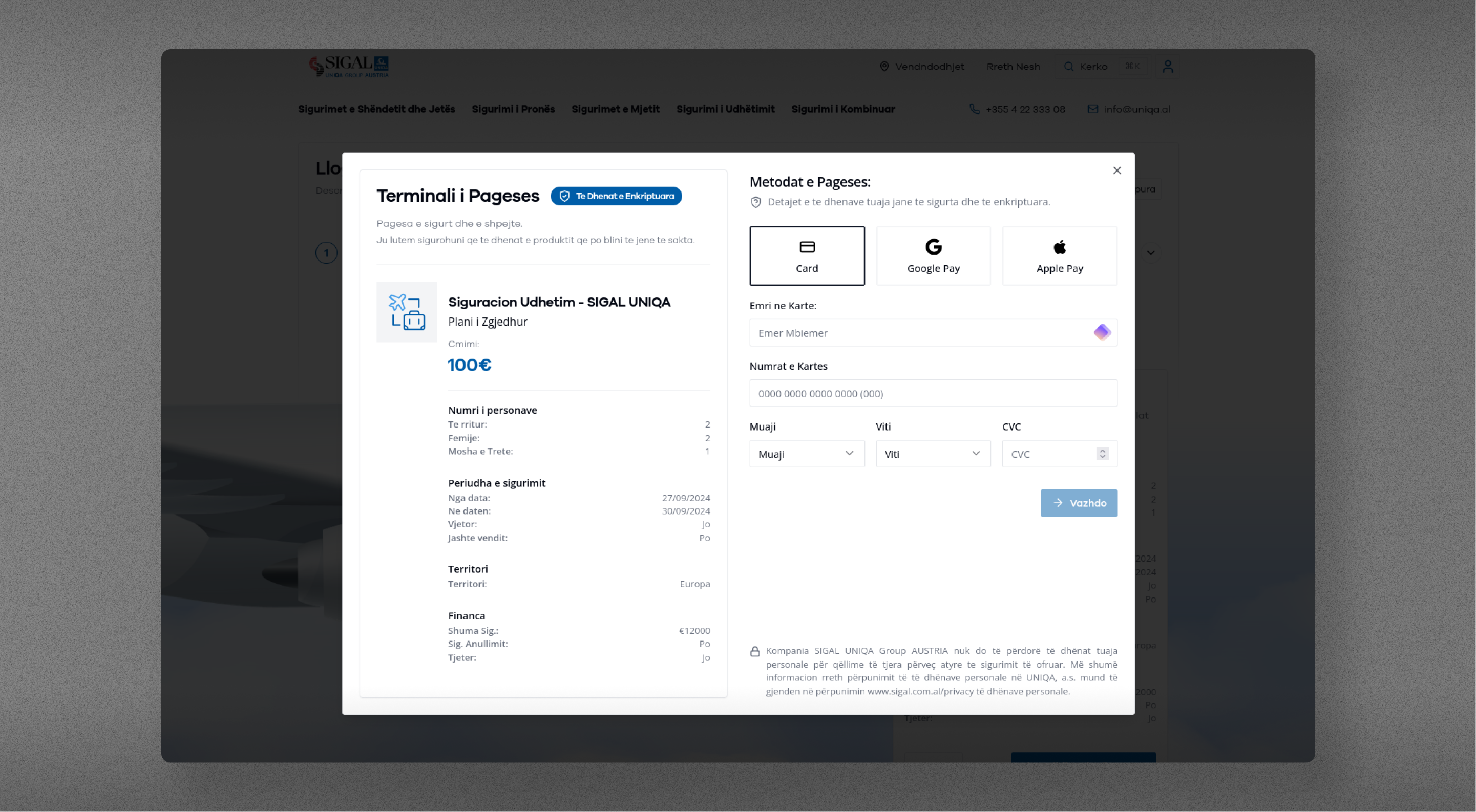The height and width of the screenshot is (812, 1476).
Task: Toggle the Rreth Nesh menu item
Action: click(x=1014, y=66)
